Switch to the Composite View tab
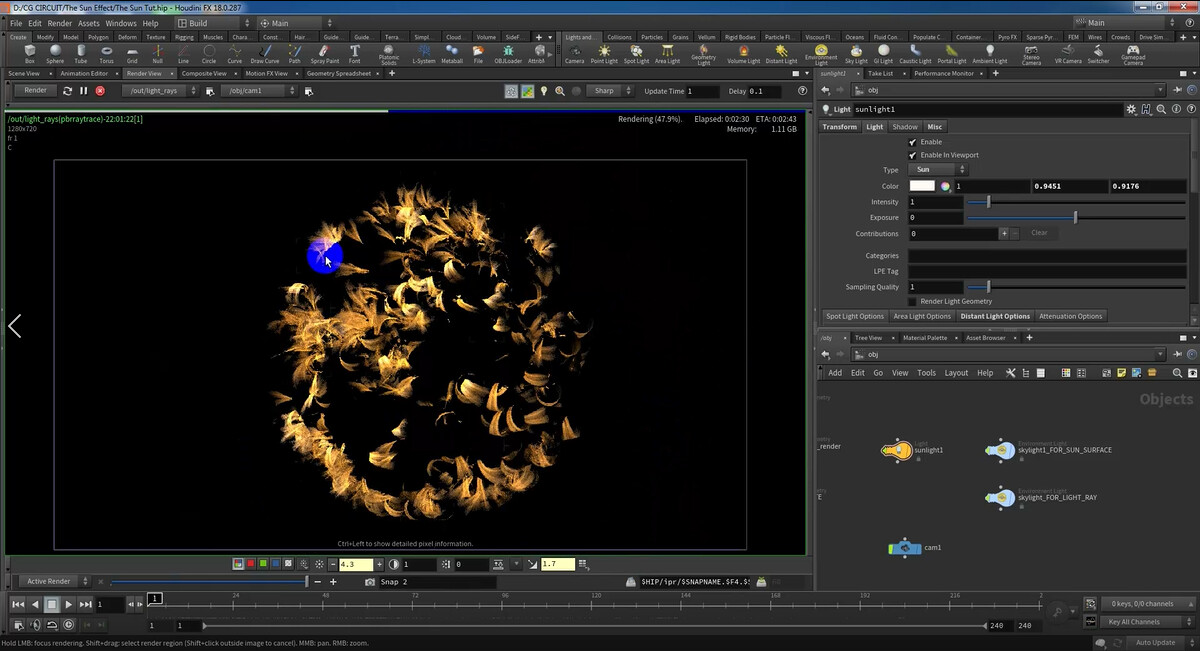Image resolution: width=1200 pixels, height=651 pixels. coord(205,72)
